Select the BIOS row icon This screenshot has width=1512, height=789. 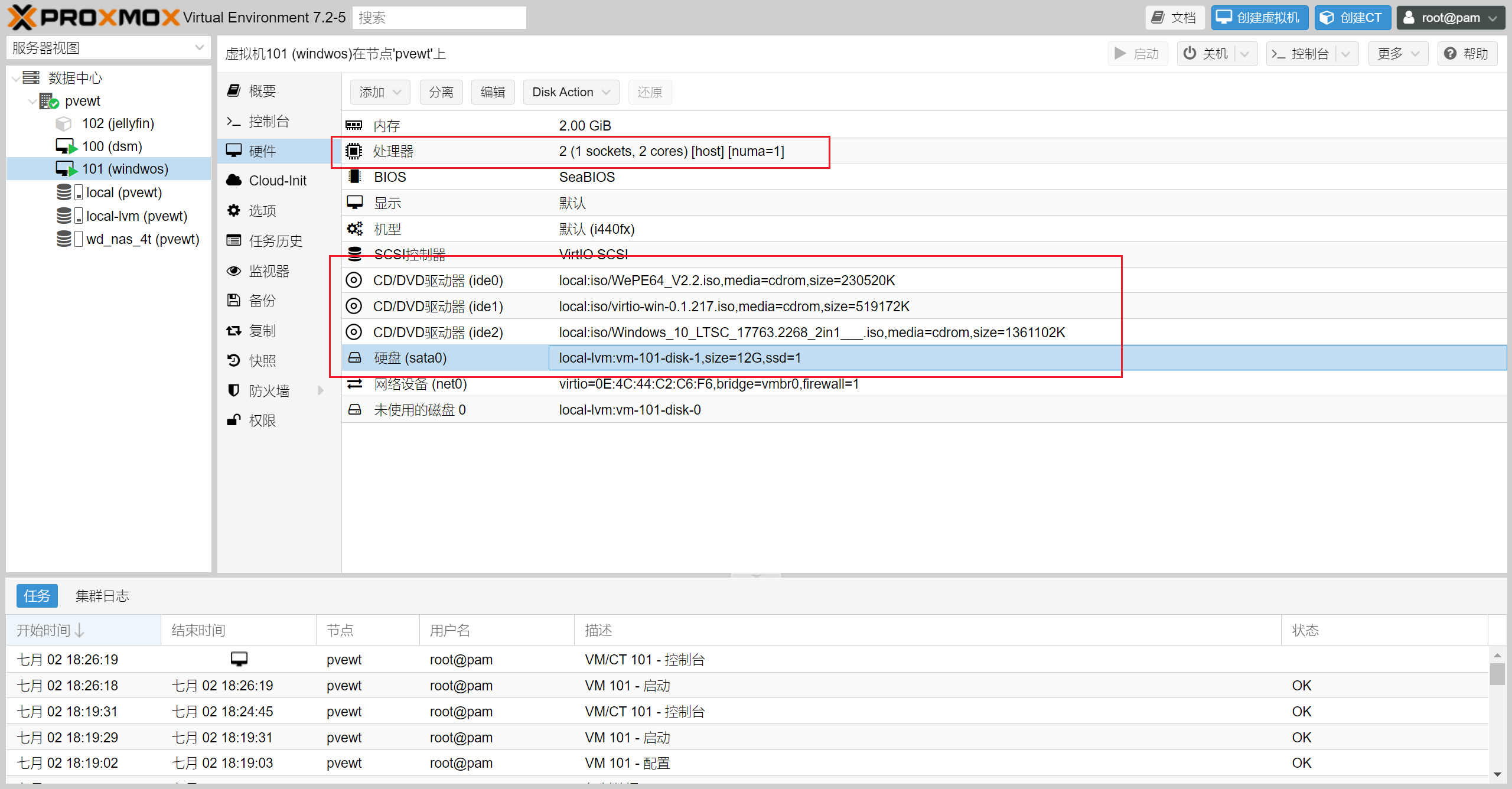tap(354, 177)
